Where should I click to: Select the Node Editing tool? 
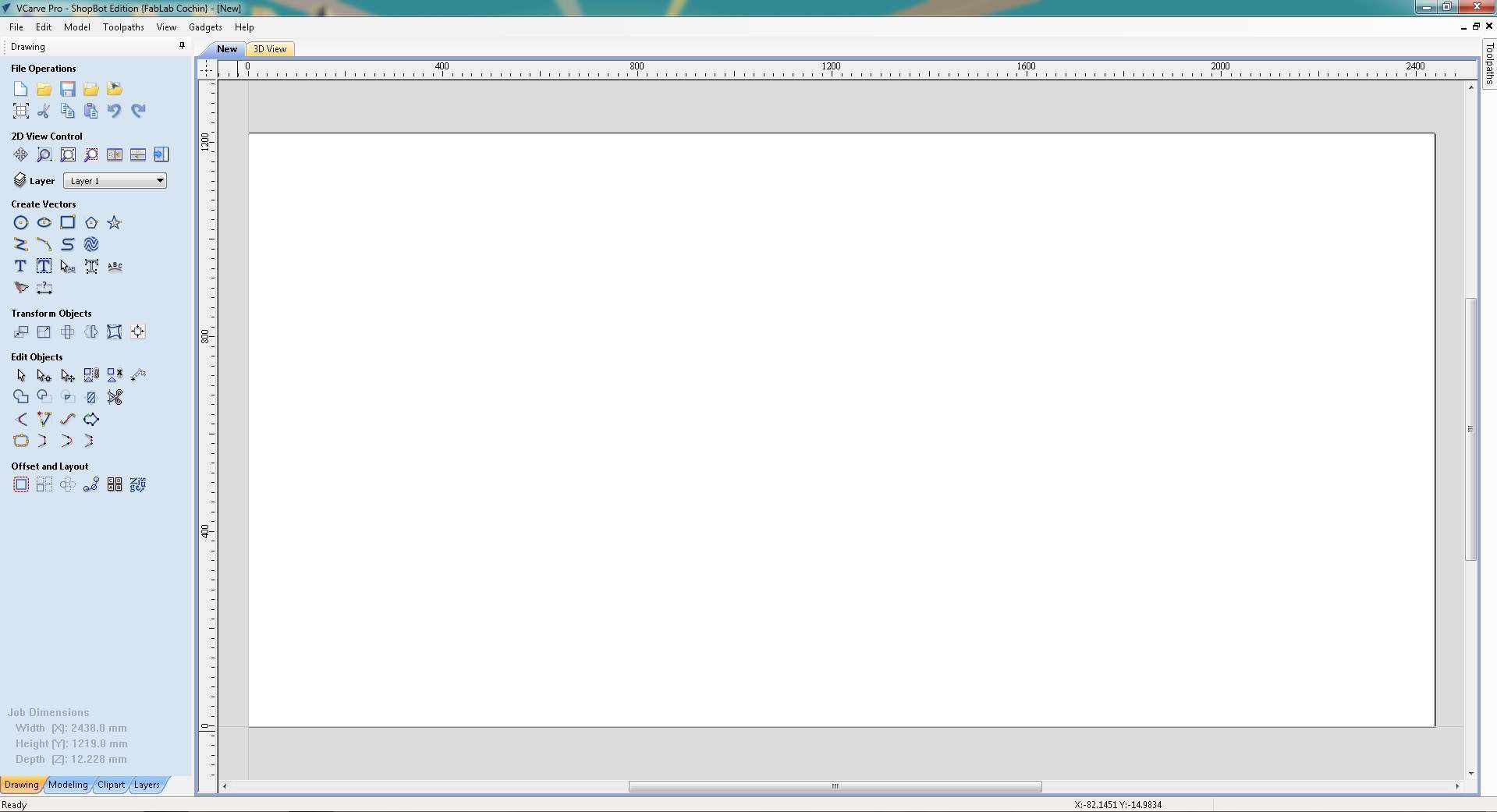click(43, 375)
